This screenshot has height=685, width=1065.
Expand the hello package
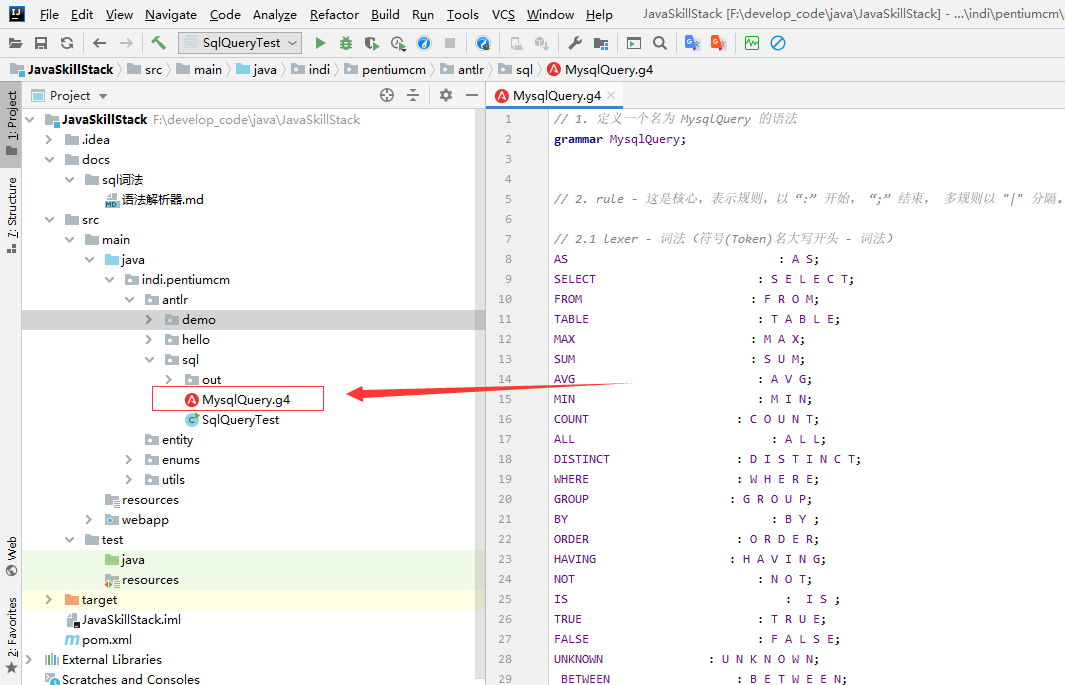pos(149,339)
